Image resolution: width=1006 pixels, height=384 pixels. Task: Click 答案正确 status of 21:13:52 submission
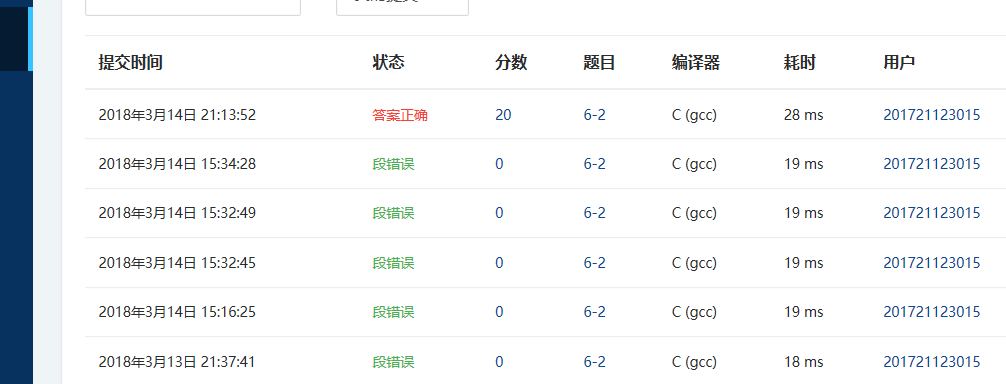[x=400, y=115]
